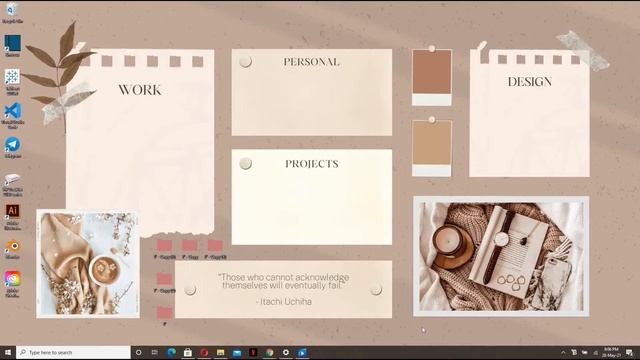Open the taskbar clock and date
The image size is (640, 360).
click(611, 352)
